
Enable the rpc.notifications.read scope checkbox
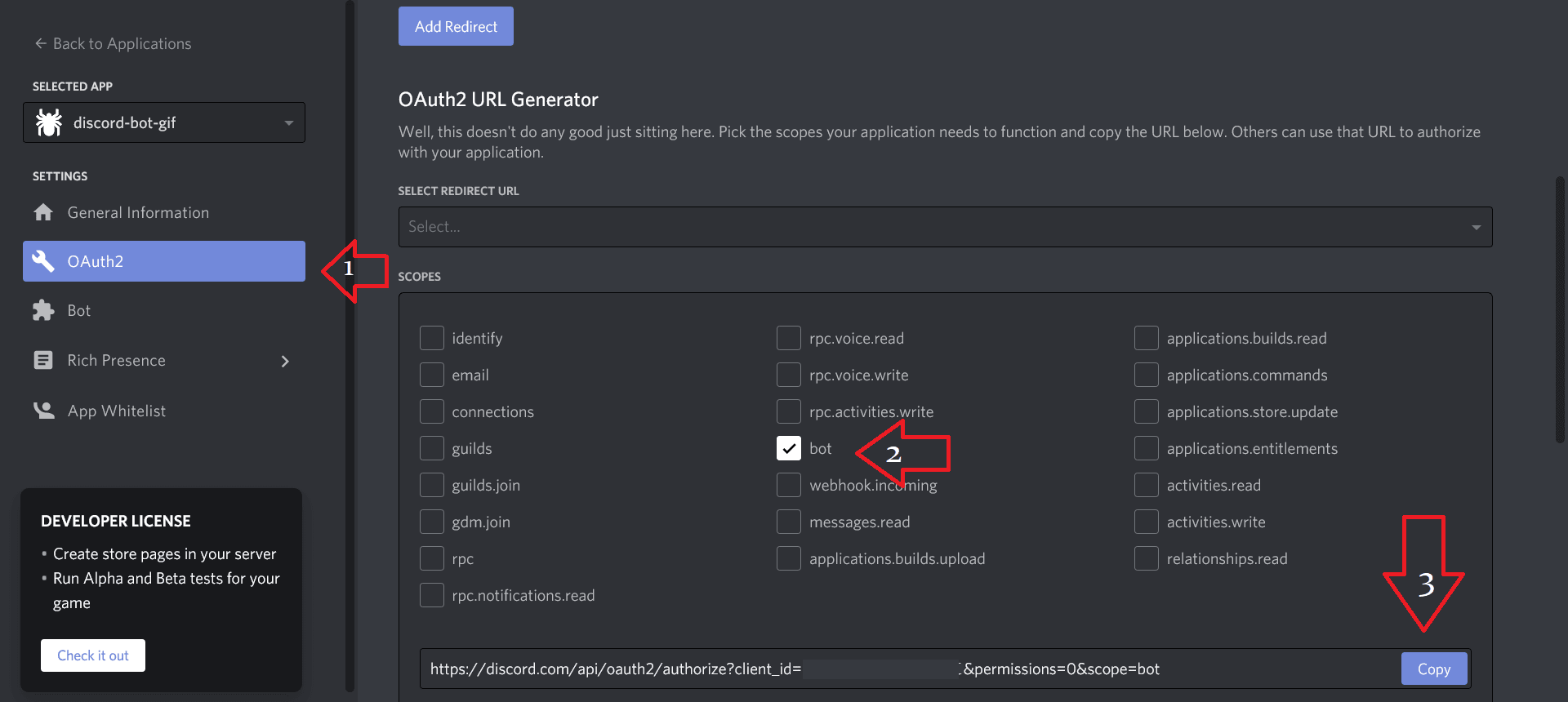point(432,595)
